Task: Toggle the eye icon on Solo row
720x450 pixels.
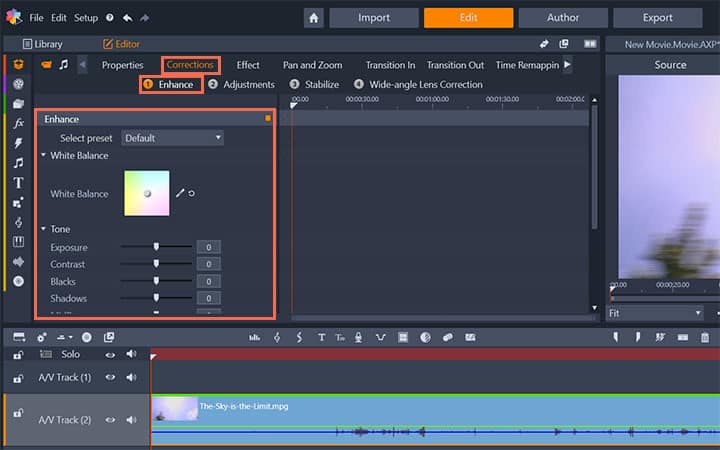Action: coord(110,354)
